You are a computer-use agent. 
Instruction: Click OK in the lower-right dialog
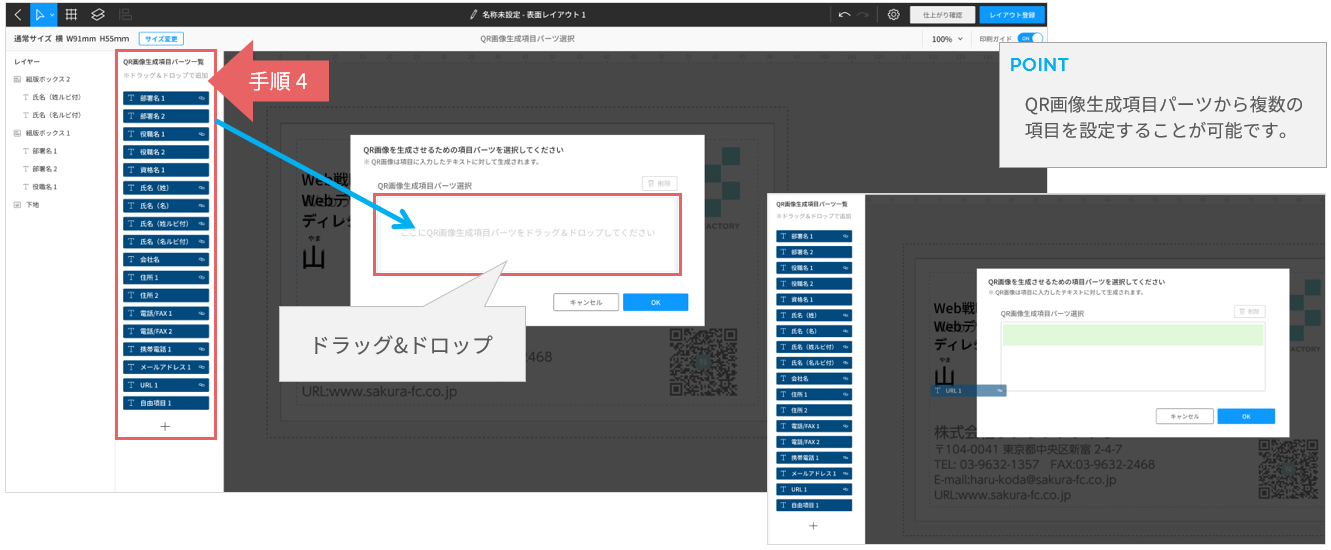tap(1246, 416)
